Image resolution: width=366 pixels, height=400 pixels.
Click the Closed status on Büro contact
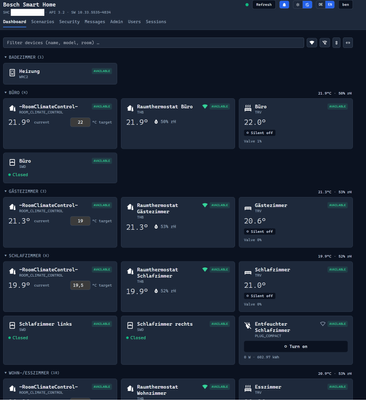coord(18,175)
